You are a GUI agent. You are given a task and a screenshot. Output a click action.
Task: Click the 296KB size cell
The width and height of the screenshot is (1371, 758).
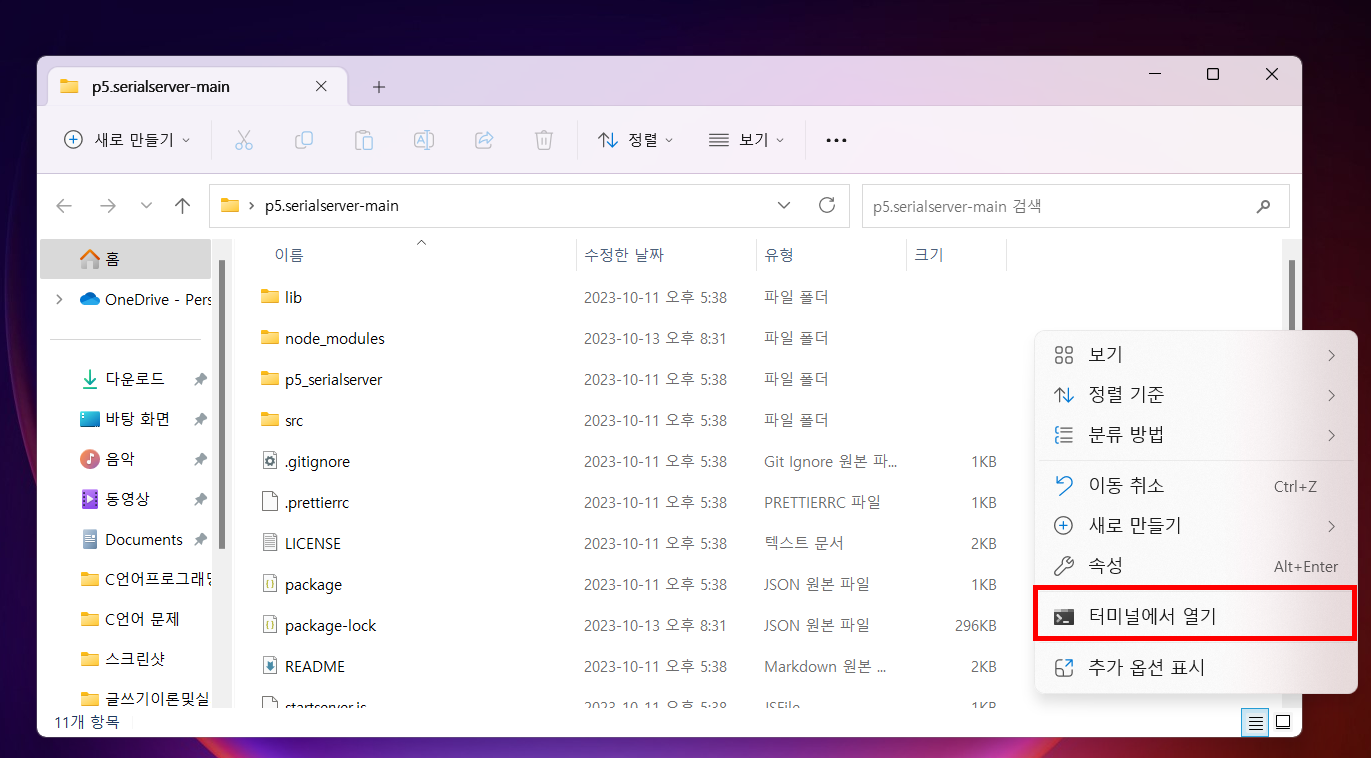[975, 625]
